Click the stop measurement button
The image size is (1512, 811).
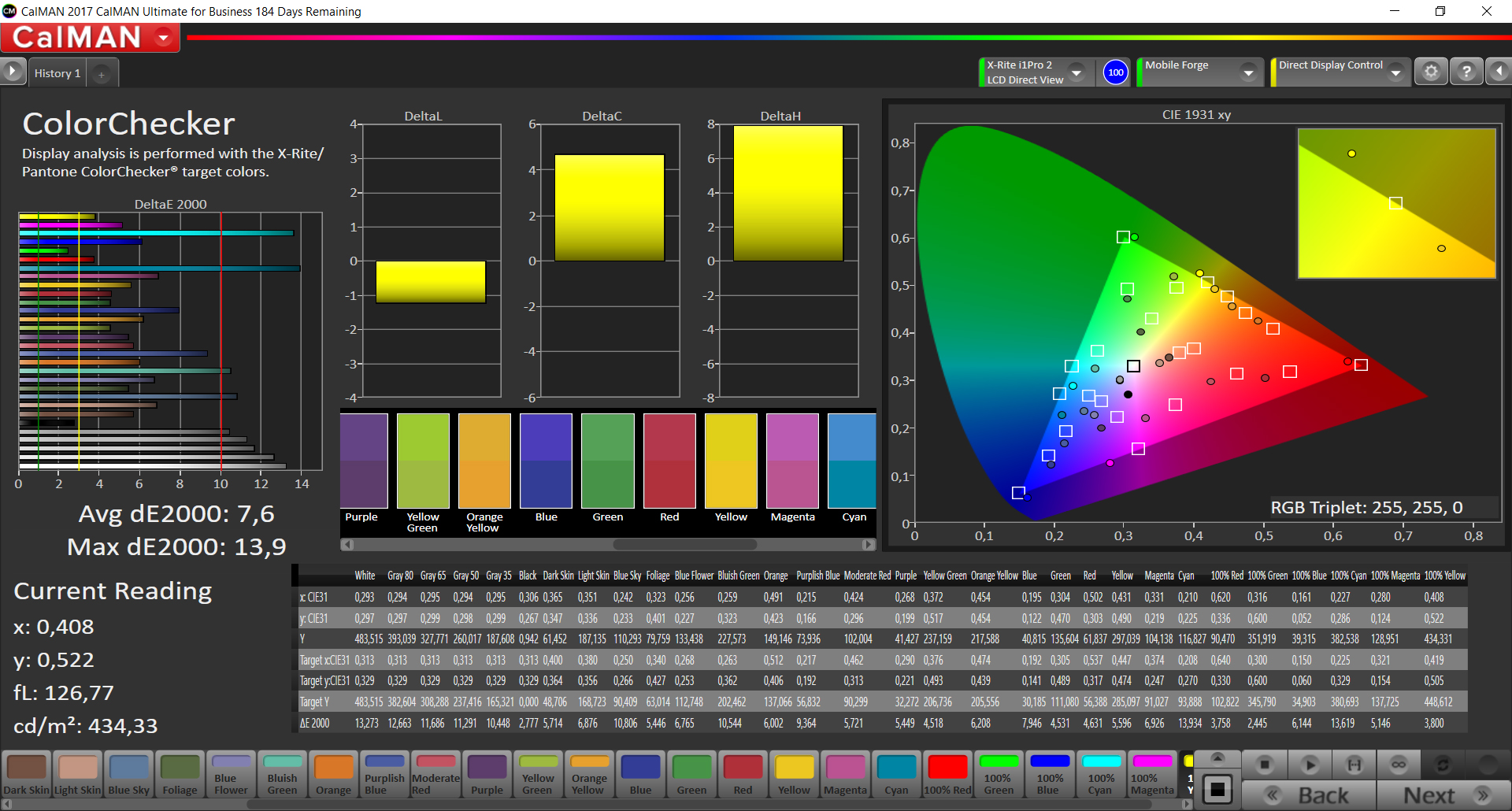[1265, 765]
